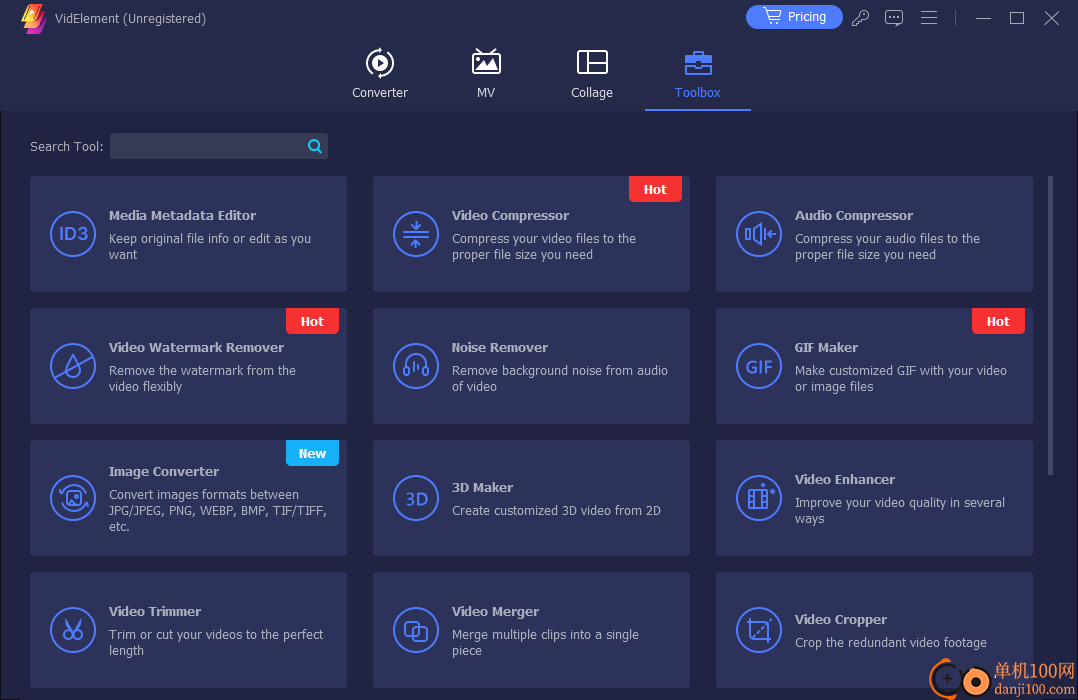Screen dimensions: 1078x700
Task: Click Hot badge on Video Watermark Remover card
Action: coord(312,321)
